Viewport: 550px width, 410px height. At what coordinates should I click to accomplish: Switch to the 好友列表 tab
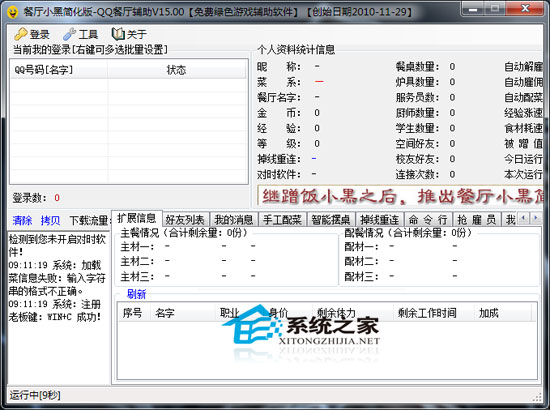point(185,220)
